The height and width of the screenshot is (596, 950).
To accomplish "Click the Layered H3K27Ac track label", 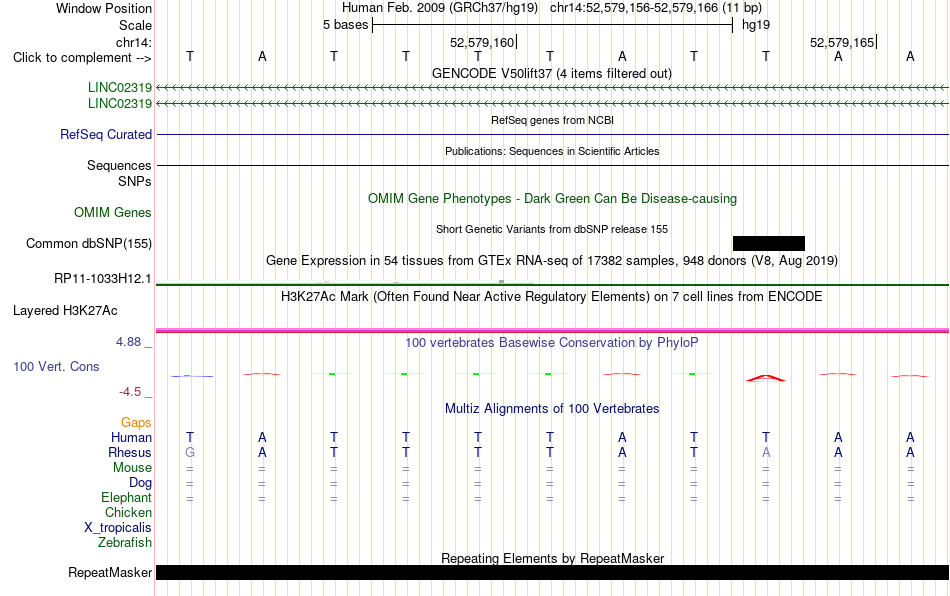I will pyautogui.click(x=65, y=311).
